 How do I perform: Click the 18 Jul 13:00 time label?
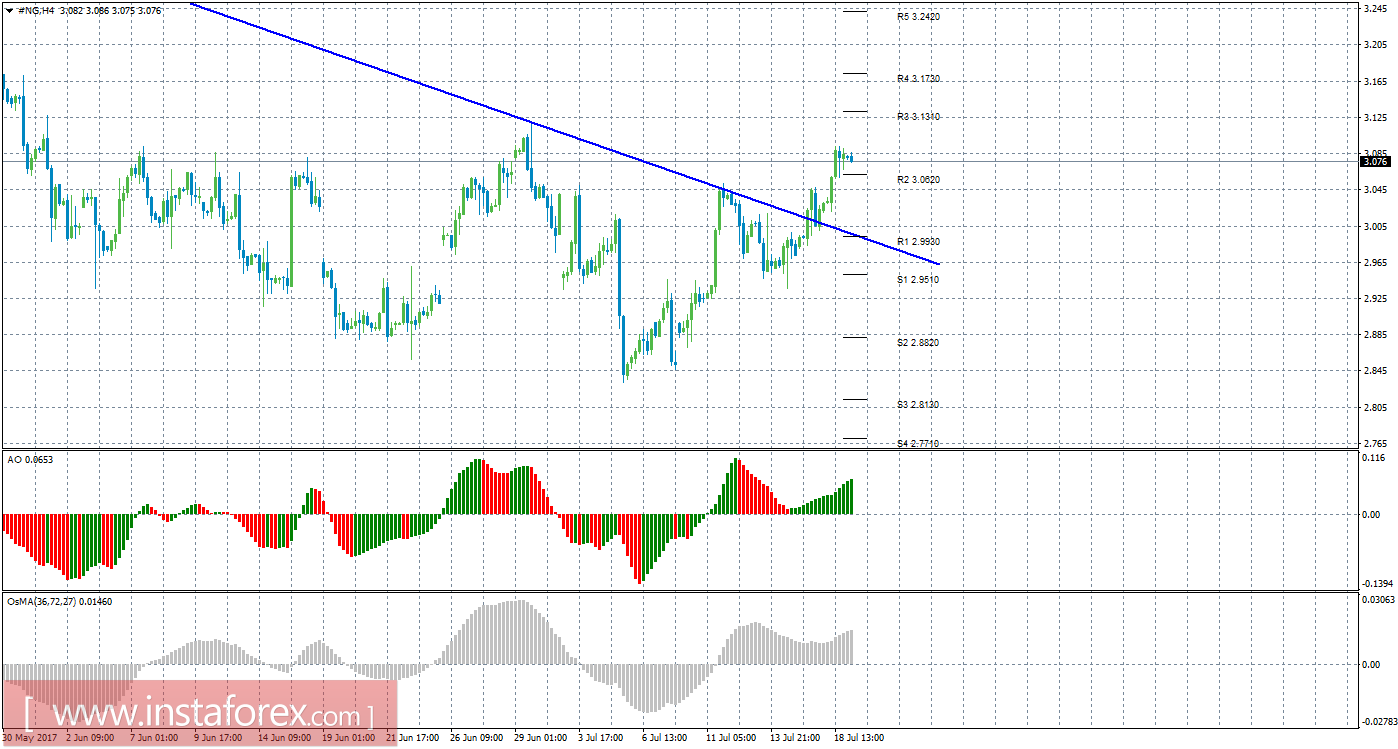(859, 739)
